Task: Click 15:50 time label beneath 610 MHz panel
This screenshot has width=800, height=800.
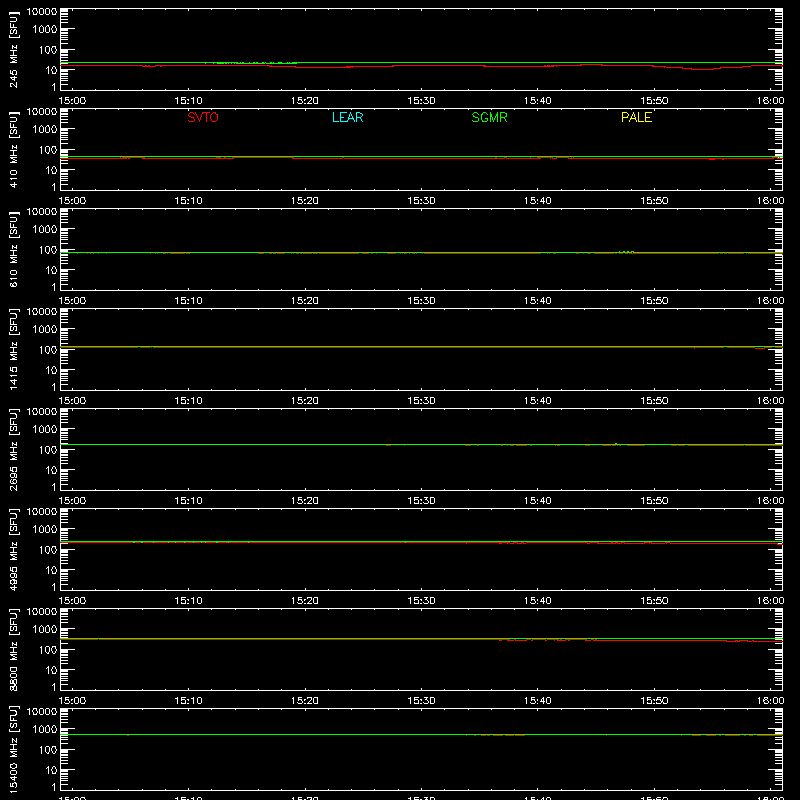Action: pyautogui.click(x=654, y=301)
